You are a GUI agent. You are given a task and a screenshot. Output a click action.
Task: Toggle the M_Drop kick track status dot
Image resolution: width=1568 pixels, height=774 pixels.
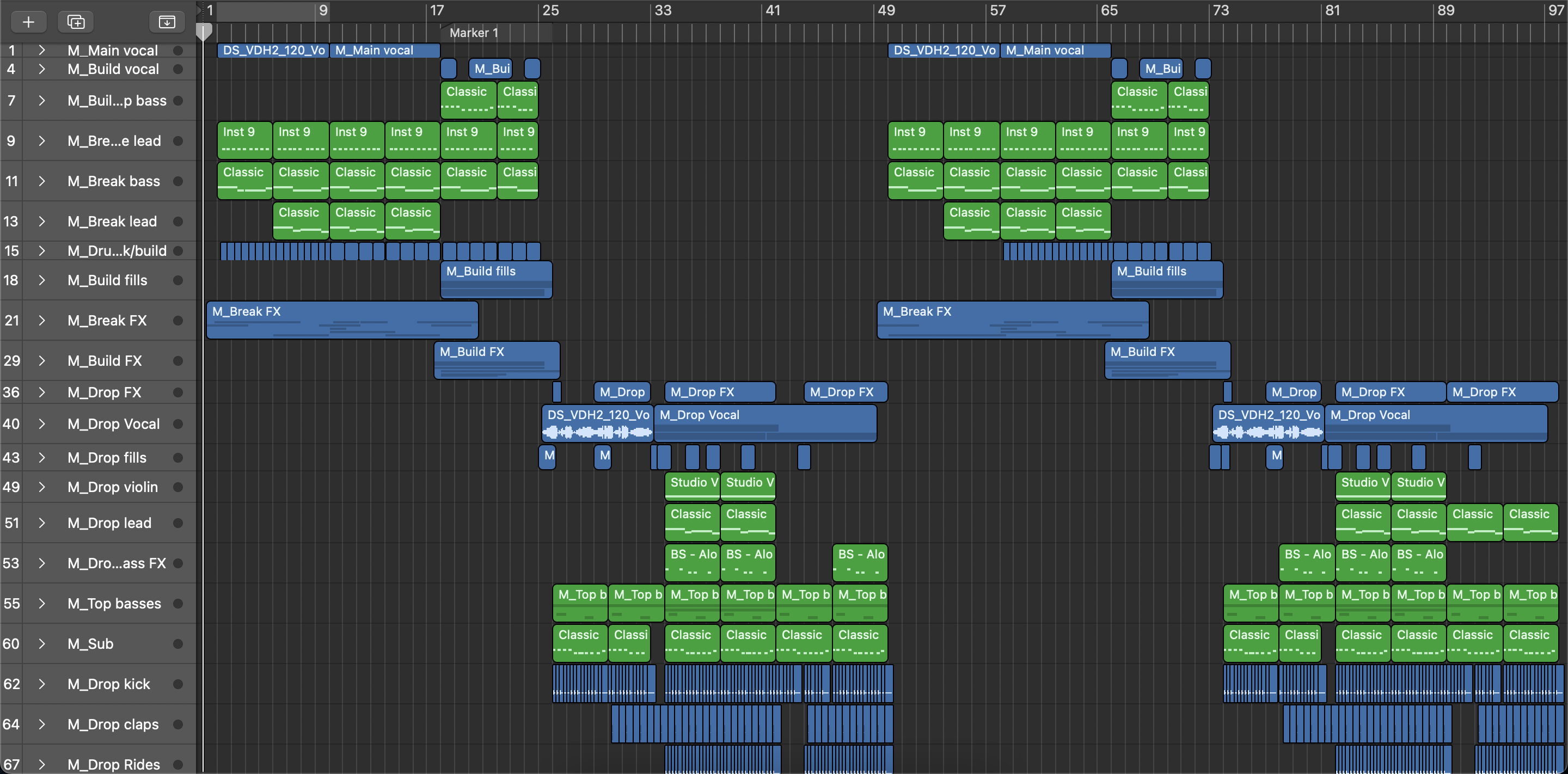coord(177,684)
